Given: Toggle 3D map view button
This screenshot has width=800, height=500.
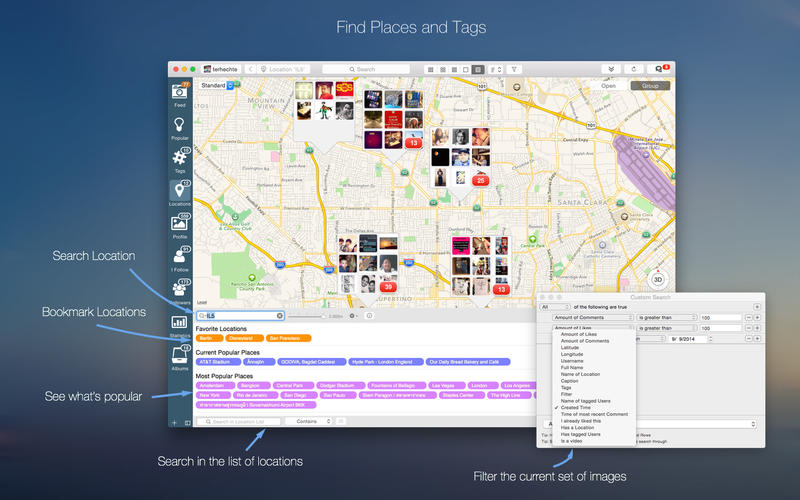Looking at the screenshot, I should 658,280.
